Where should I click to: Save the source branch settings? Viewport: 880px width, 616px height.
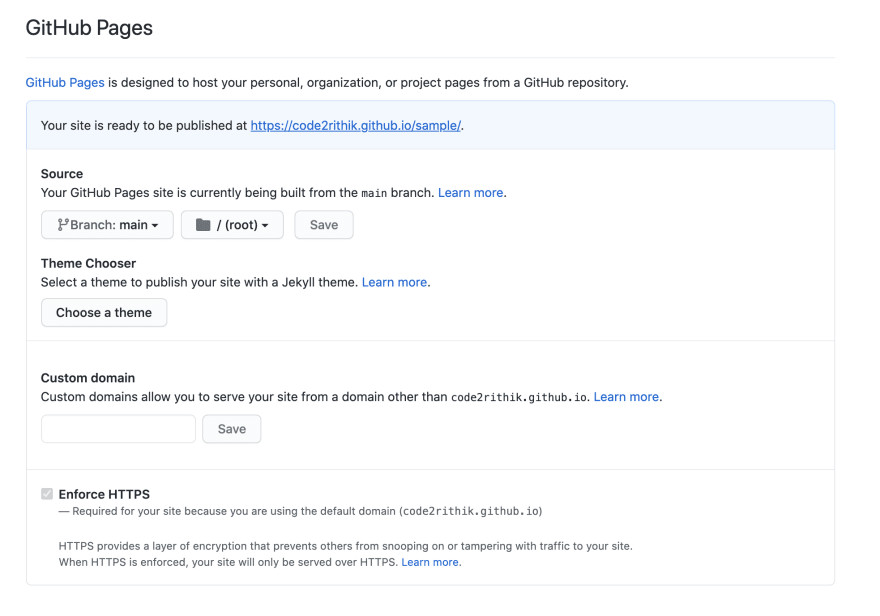point(324,225)
